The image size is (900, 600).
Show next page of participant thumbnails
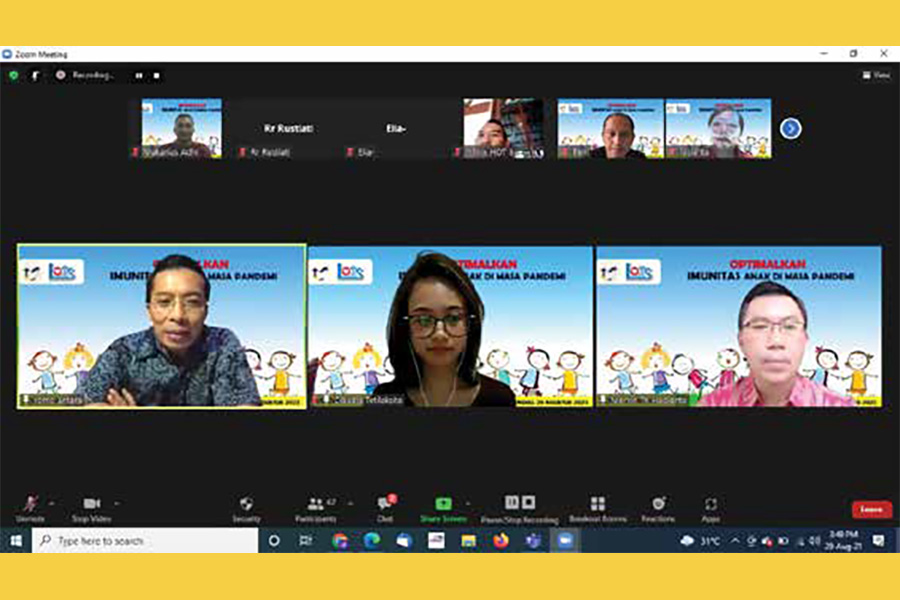790,128
